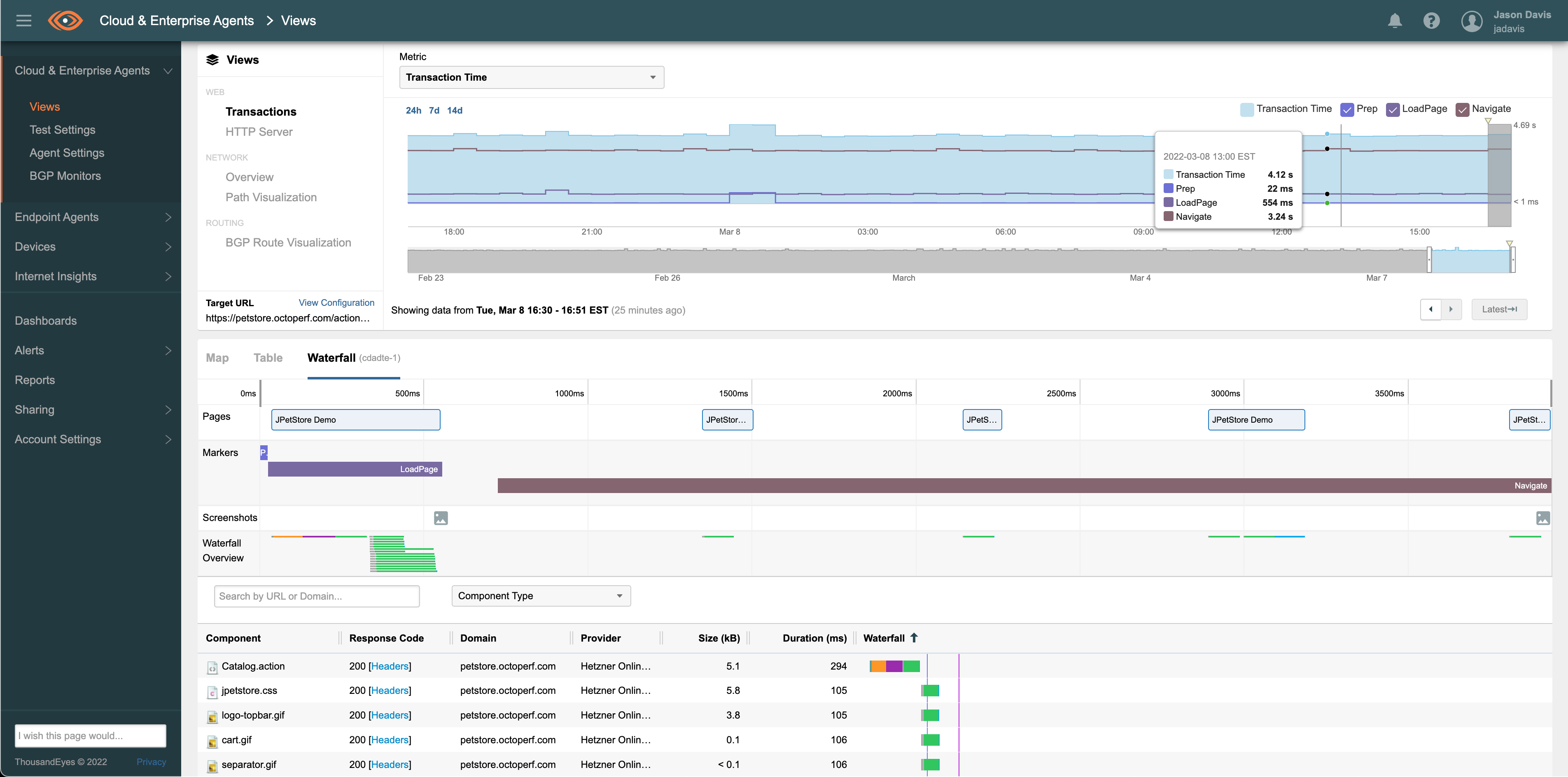Screen dimensions: 1568x777
Task: Toggle the Prep series checkbox
Action: tap(1346, 109)
